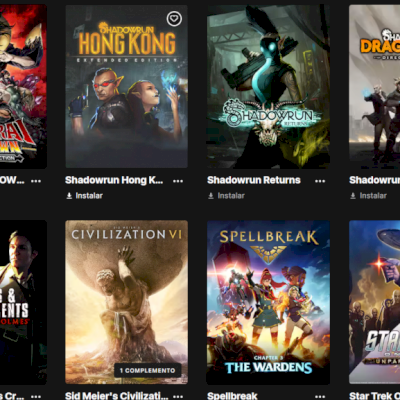This screenshot has height=400, width=400.
Task: Click the 1 Complemento badge on Civilization VI
Action: (x=147, y=370)
